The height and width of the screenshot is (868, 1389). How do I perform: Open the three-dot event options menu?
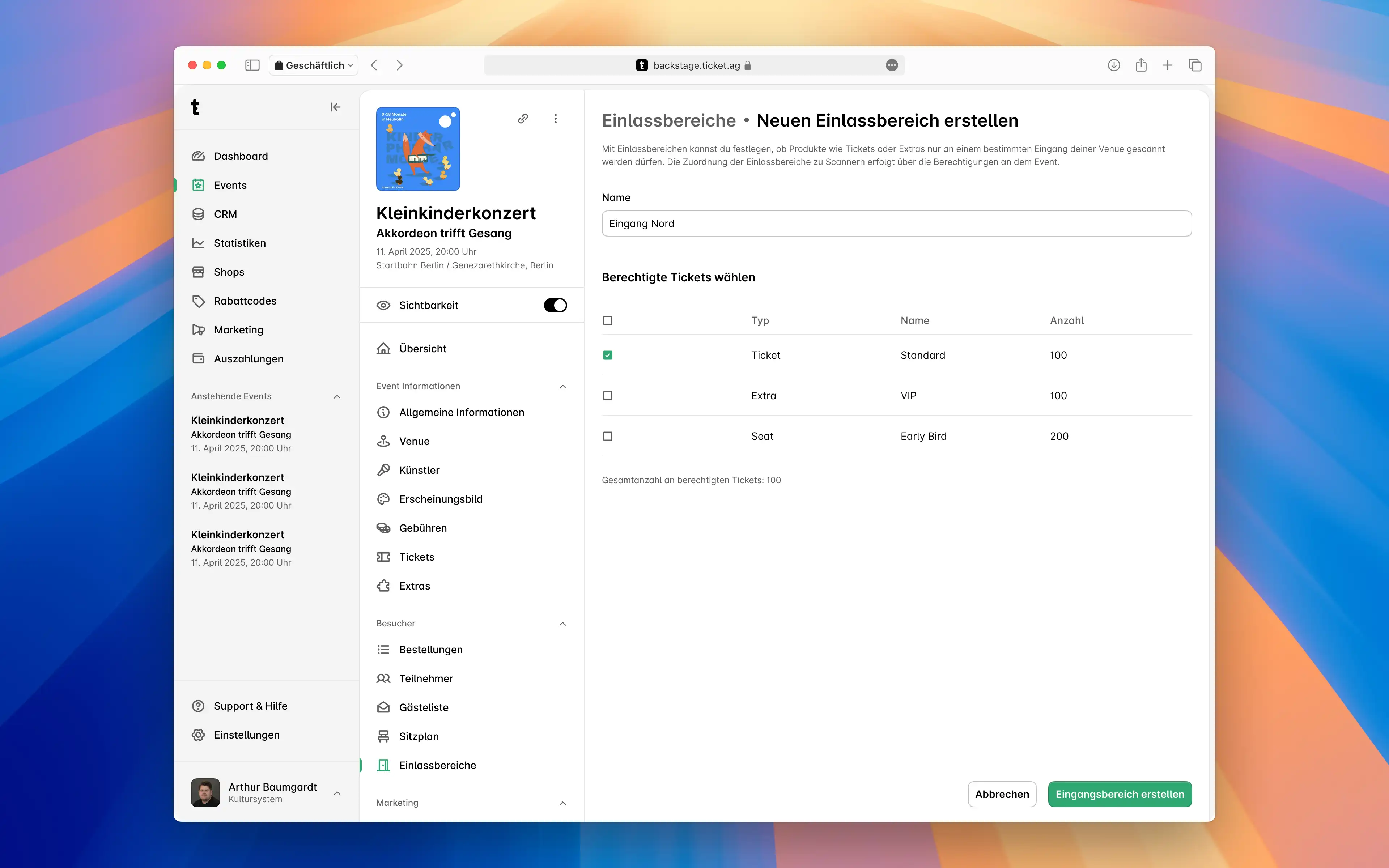click(555, 119)
